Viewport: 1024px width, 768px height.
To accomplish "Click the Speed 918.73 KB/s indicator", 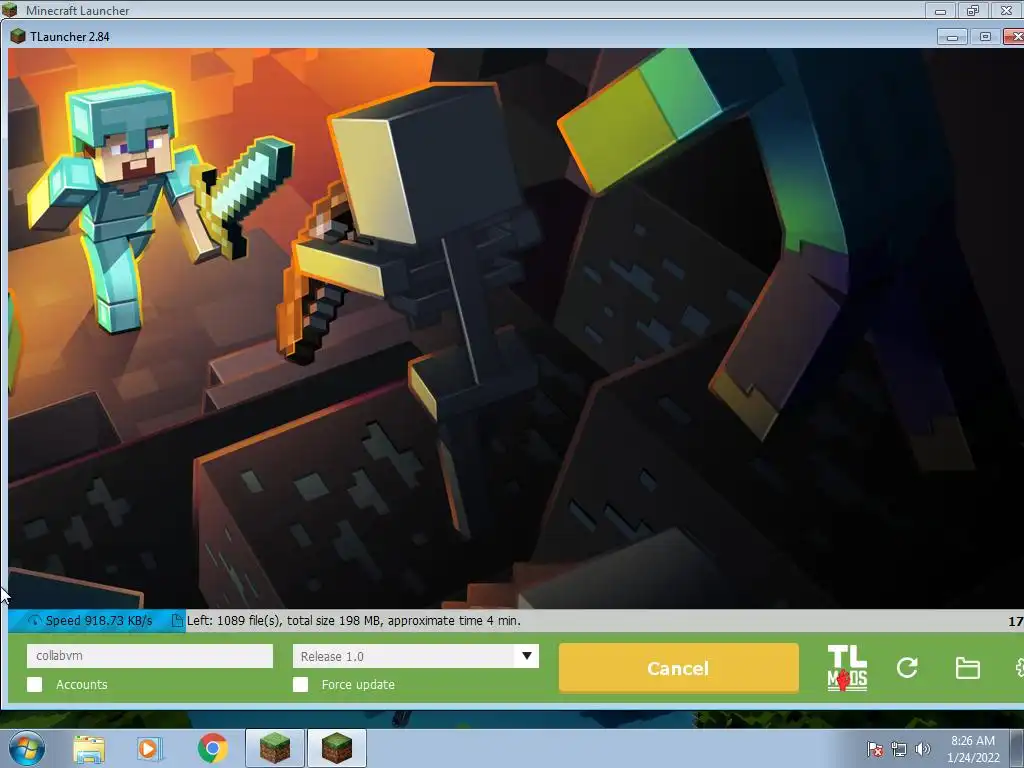I will 99,620.
